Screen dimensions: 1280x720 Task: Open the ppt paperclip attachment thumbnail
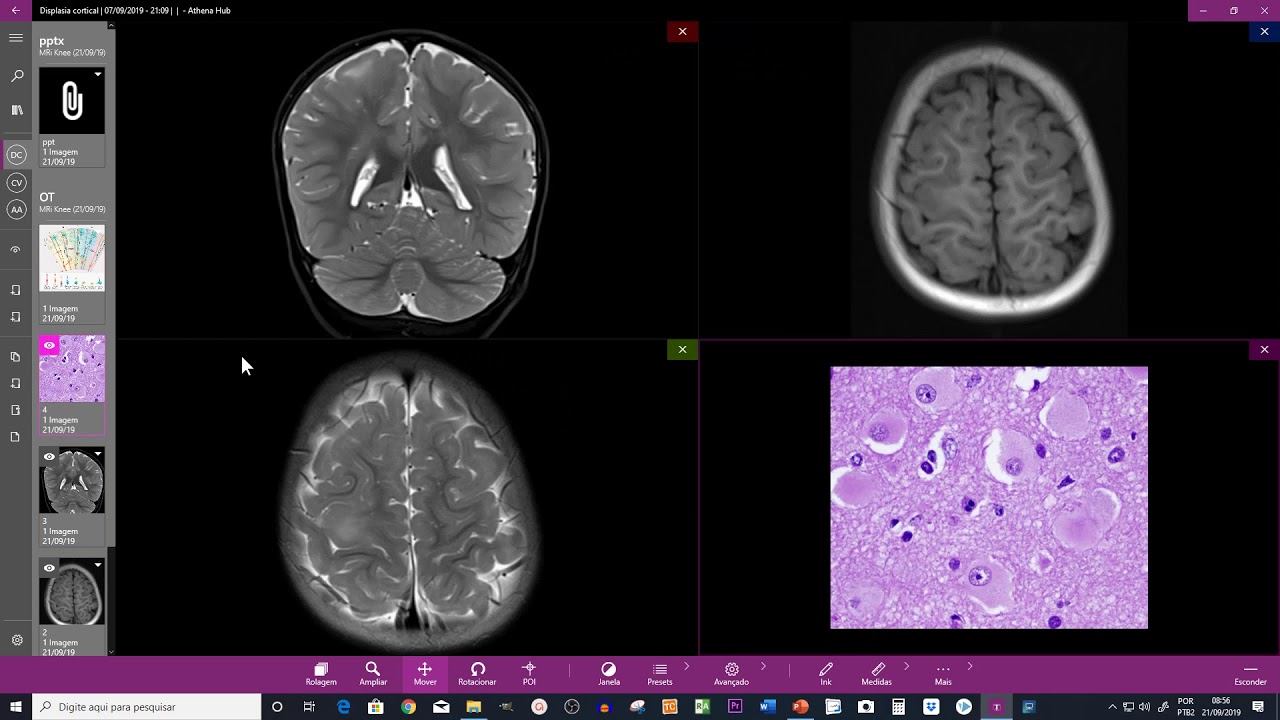(x=72, y=101)
